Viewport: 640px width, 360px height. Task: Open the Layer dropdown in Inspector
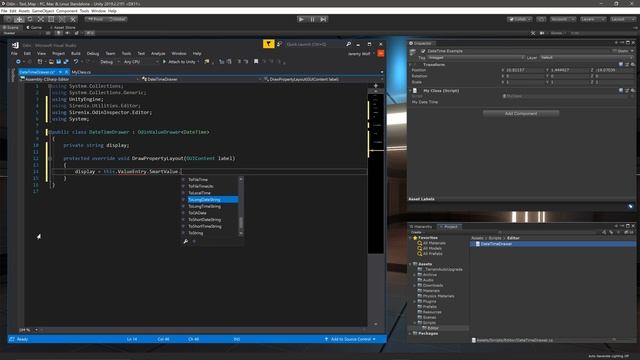[586, 58]
